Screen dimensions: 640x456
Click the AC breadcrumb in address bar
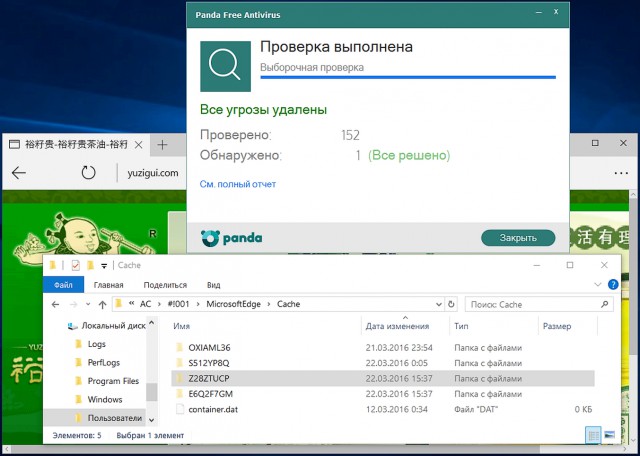(x=145, y=304)
